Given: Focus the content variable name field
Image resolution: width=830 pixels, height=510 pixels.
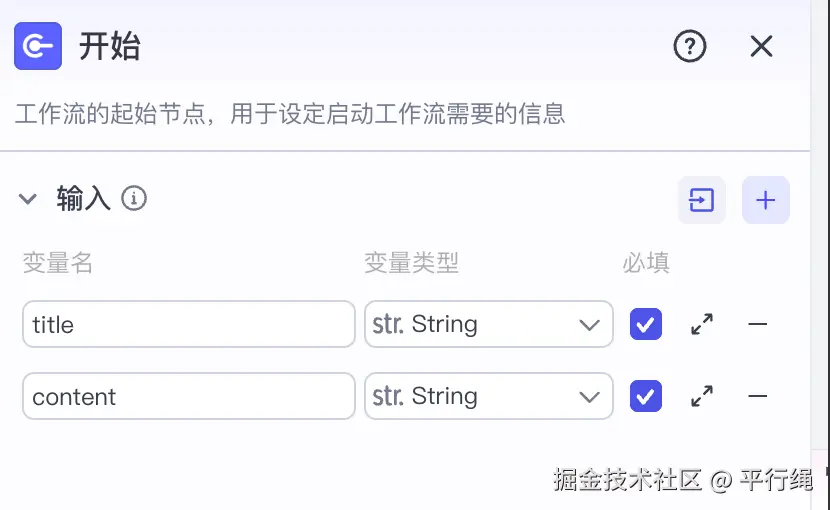Looking at the screenshot, I should pyautogui.click(x=188, y=397).
